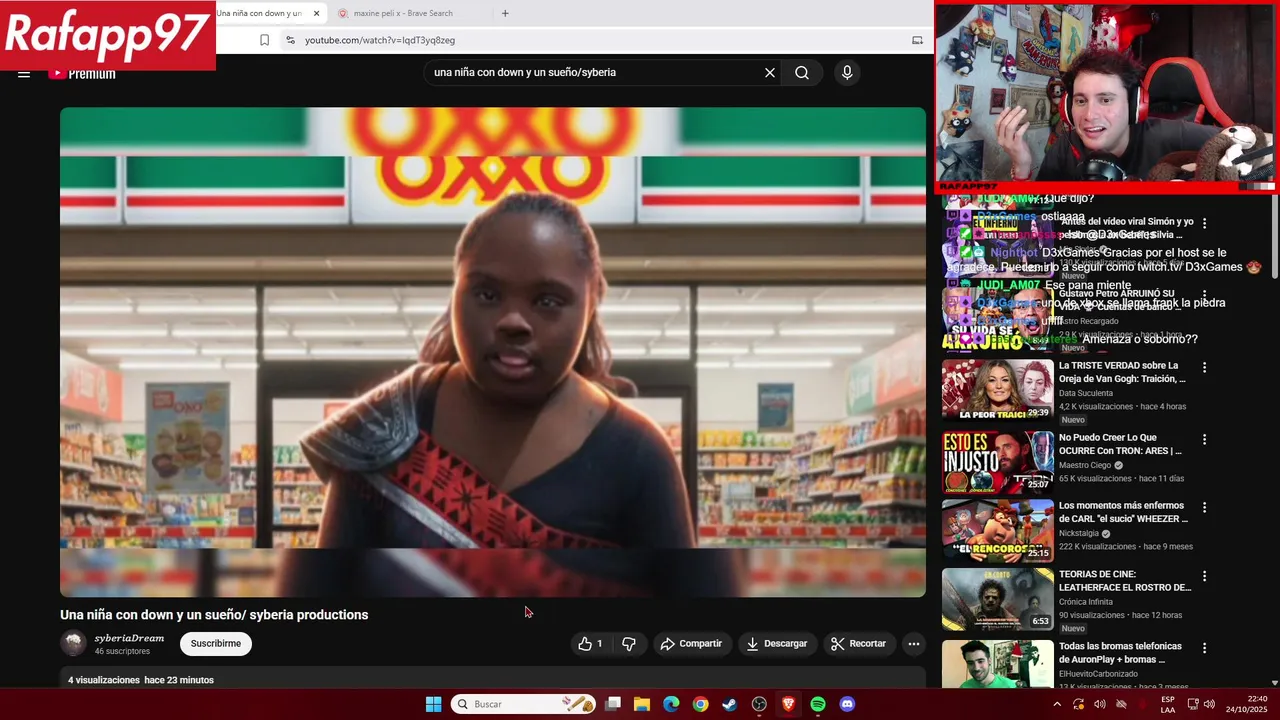Switch to Una niña con down tab
Viewport: 1280px width, 720px height.
click(x=258, y=13)
